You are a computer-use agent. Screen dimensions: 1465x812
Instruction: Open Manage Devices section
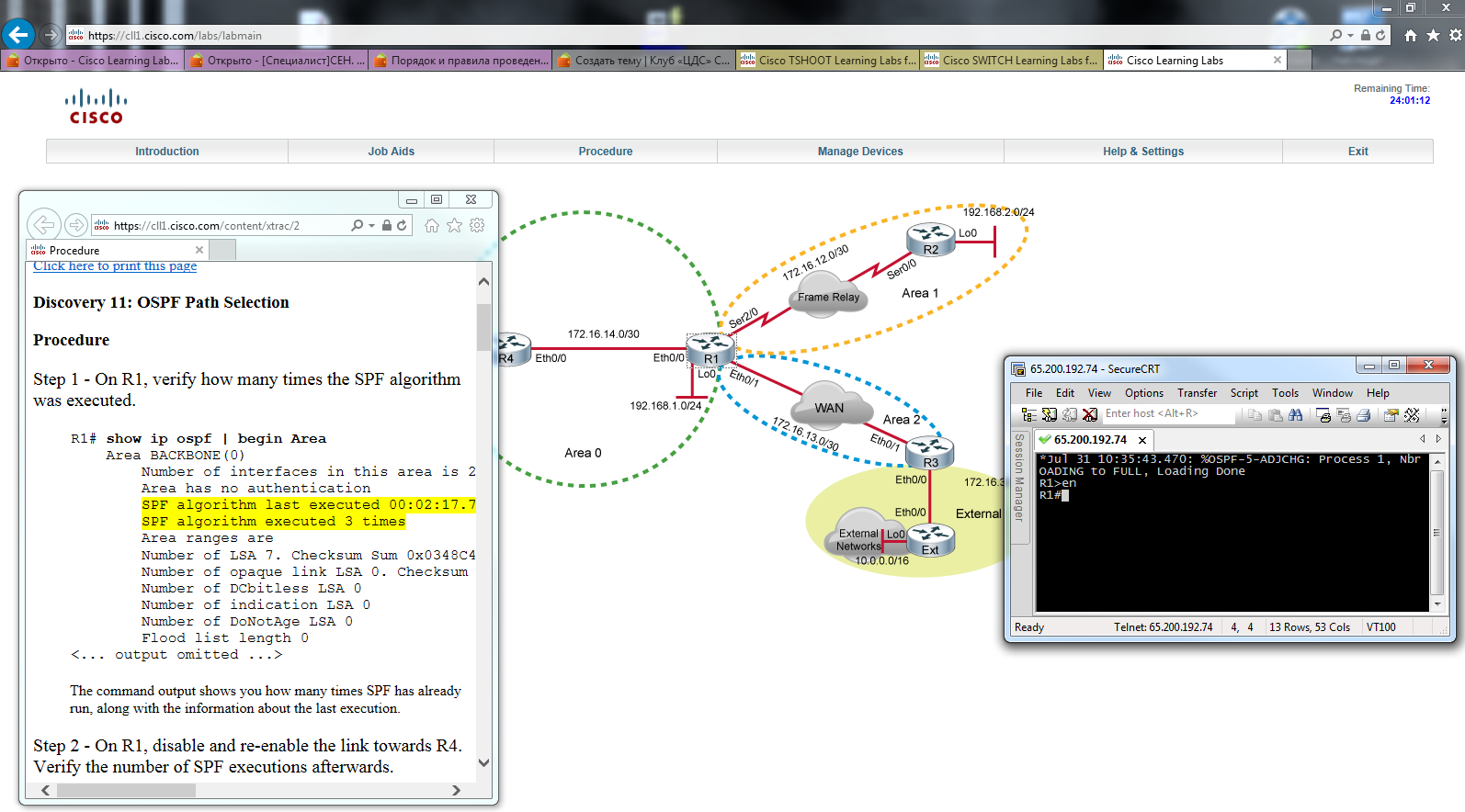point(860,152)
